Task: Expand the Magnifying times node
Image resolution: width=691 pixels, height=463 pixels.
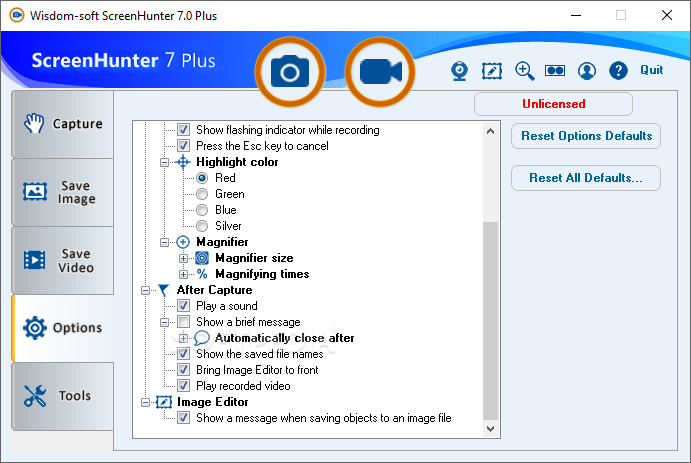Action: [x=183, y=274]
